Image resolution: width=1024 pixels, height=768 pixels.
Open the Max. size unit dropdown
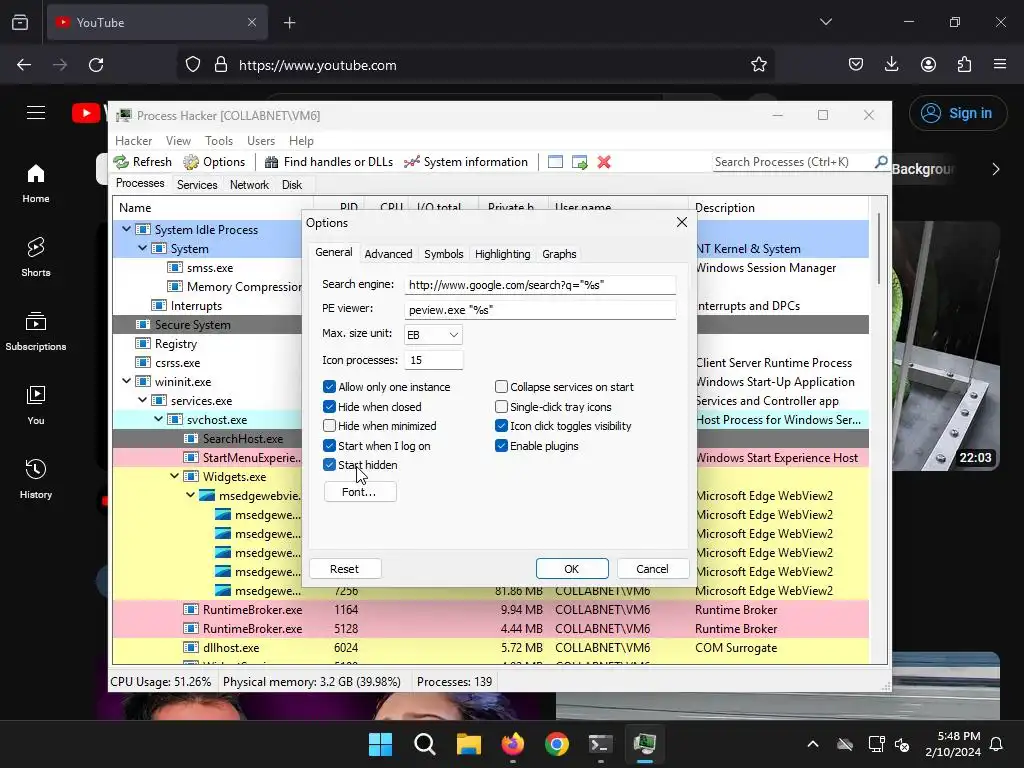point(433,334)
